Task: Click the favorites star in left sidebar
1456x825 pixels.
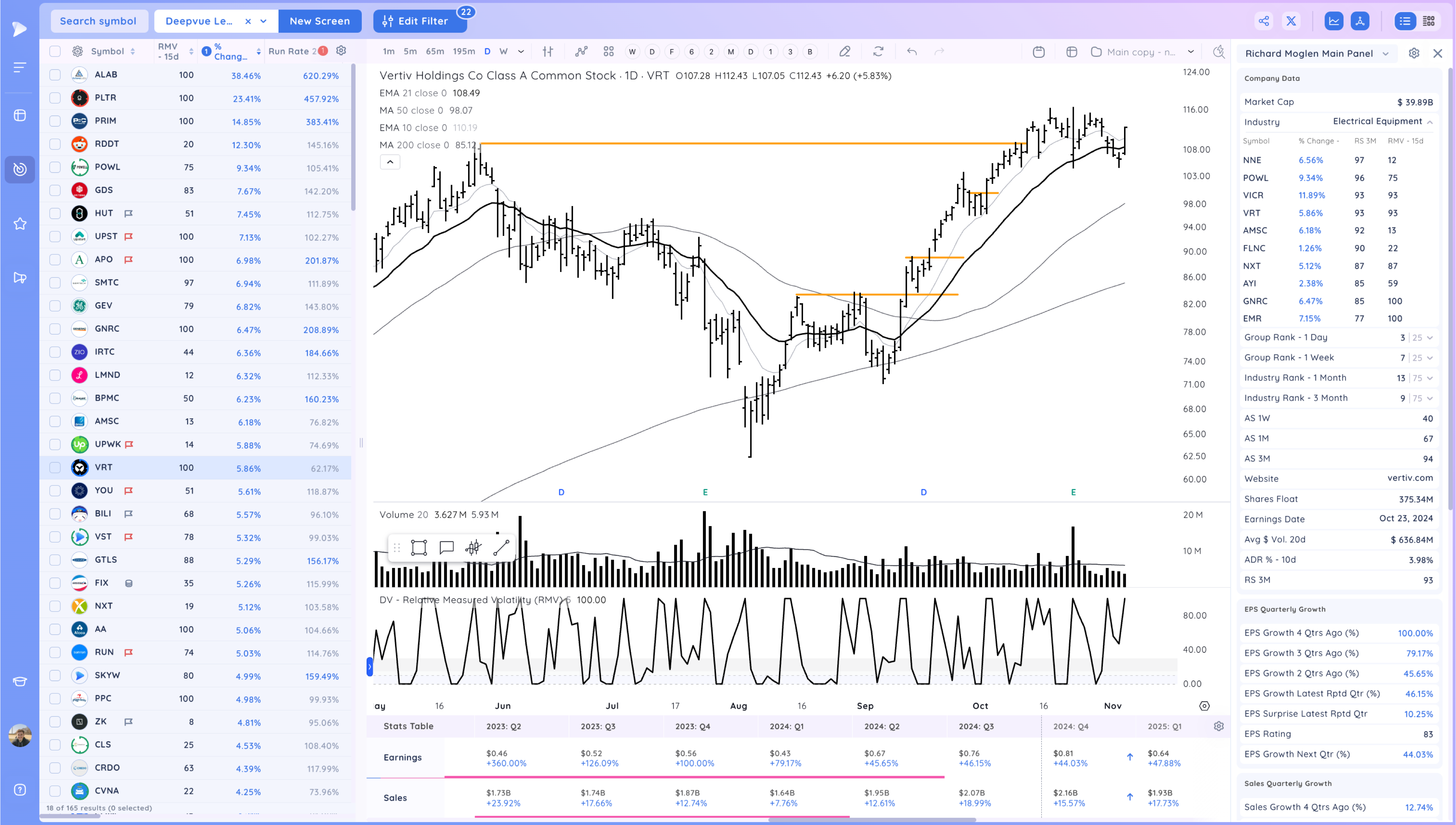Action: [20, 224]
